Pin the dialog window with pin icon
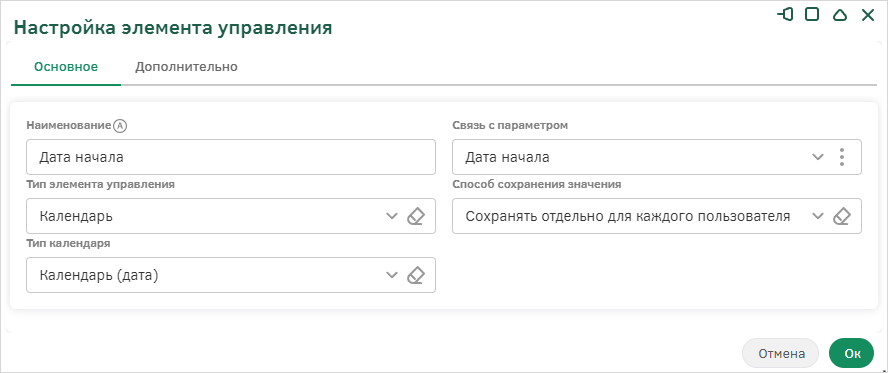Image resolution: width=888 pixels, height=373 pixels. click(785, 15)
